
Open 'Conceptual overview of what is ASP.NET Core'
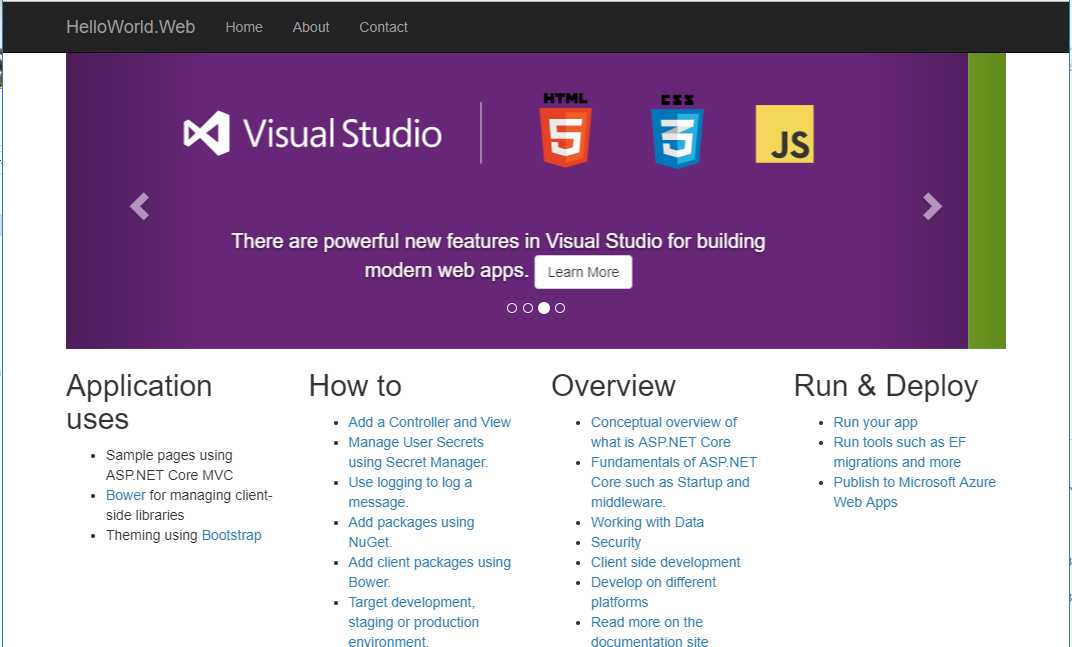(664, 432)
